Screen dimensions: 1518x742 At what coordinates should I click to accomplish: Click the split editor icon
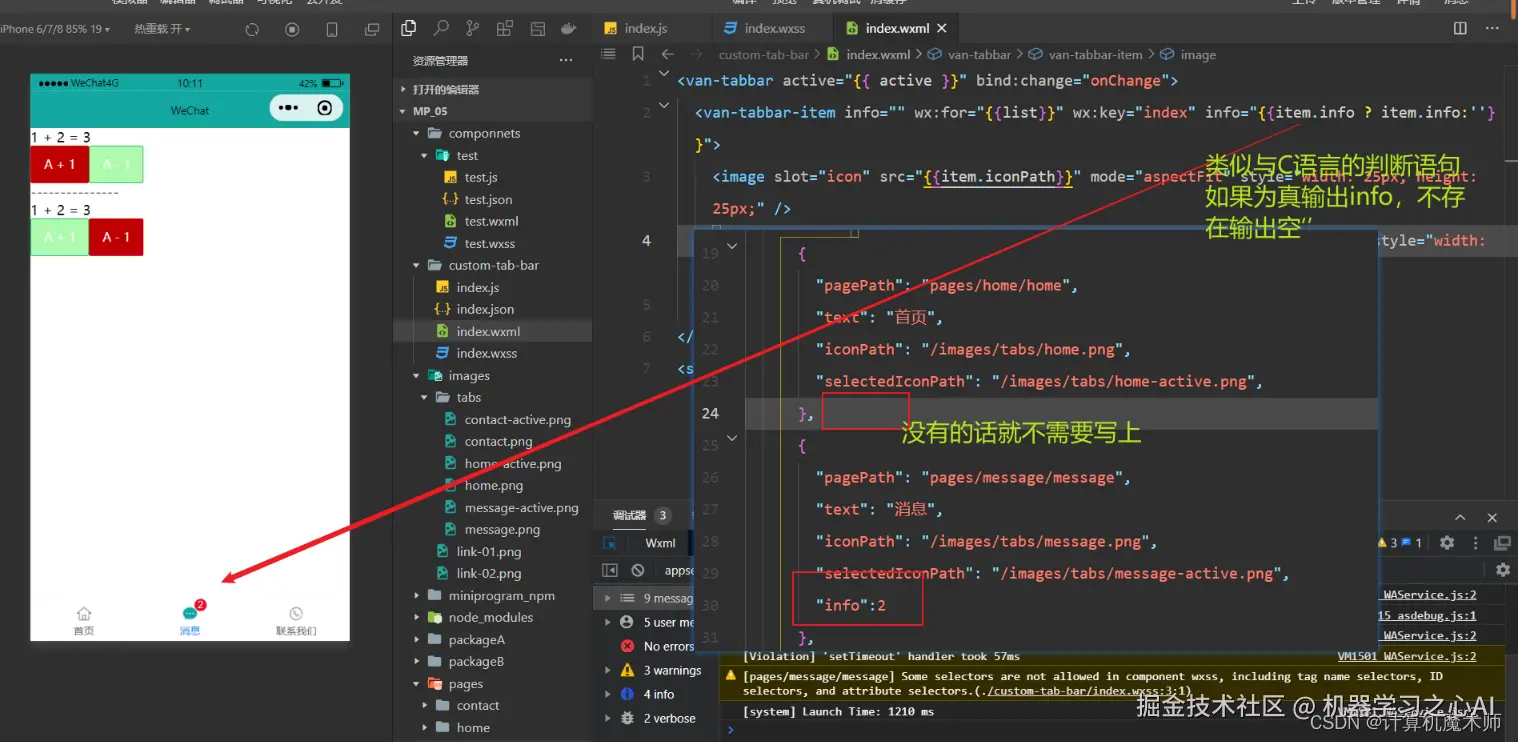coord(1460,29)
